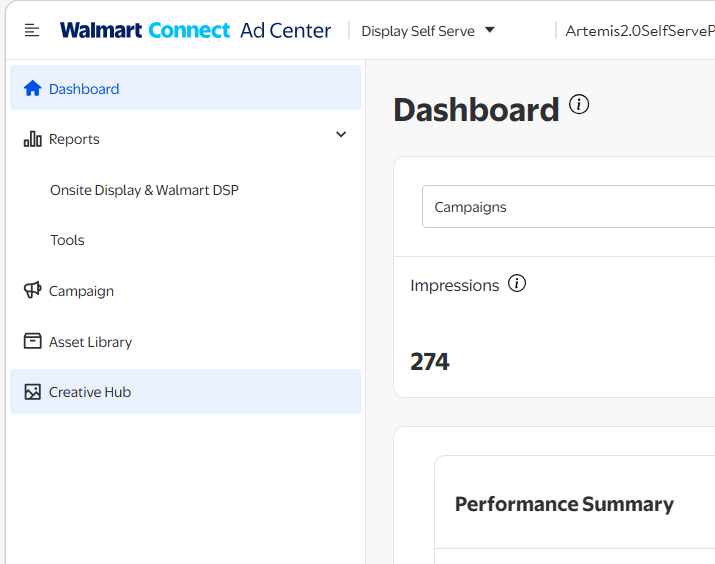
Task: Collapse the sidebar with the hamburger menu icon
Action: [31, 31]
